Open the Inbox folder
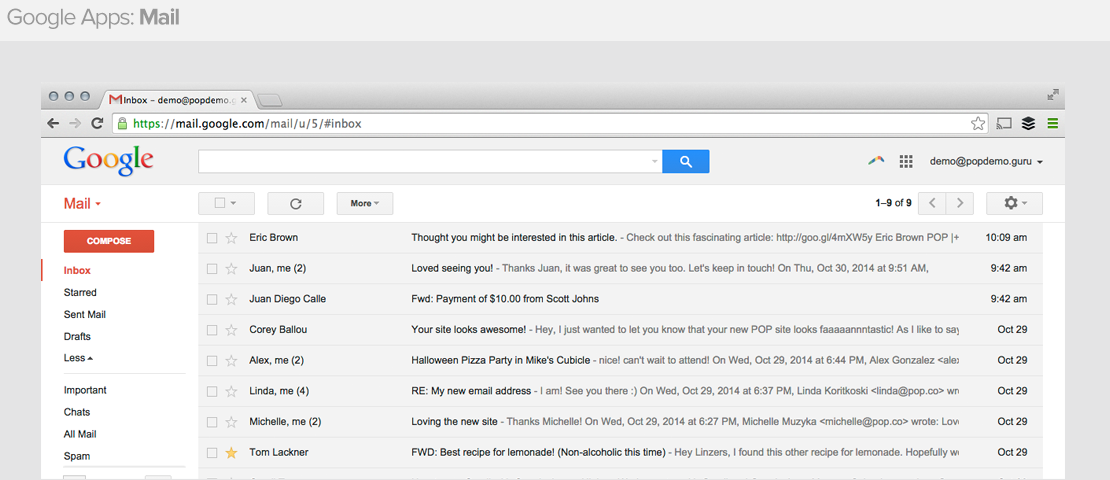Image resolution: width=1110 pixels, height=480 pixels. (x=77, y=270)
